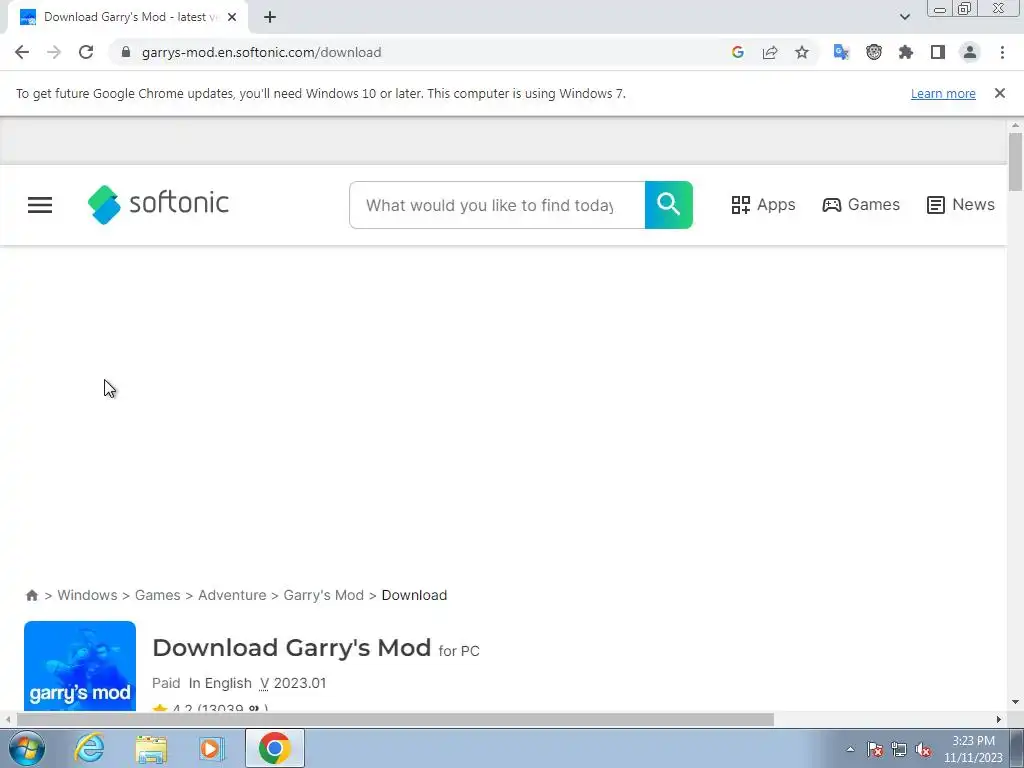Open Windows breadcrumb link

(88, 595)
